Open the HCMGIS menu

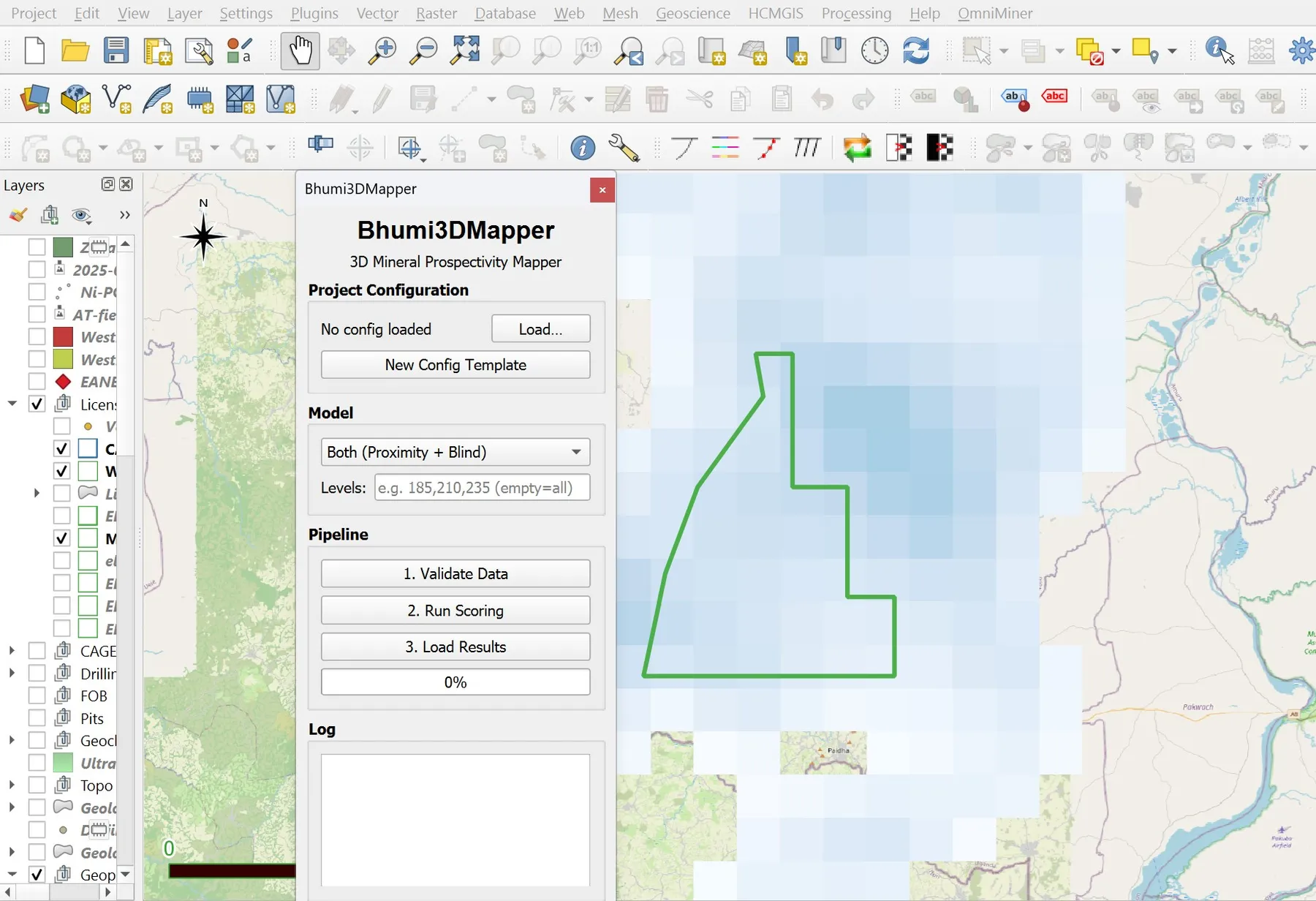776,13
